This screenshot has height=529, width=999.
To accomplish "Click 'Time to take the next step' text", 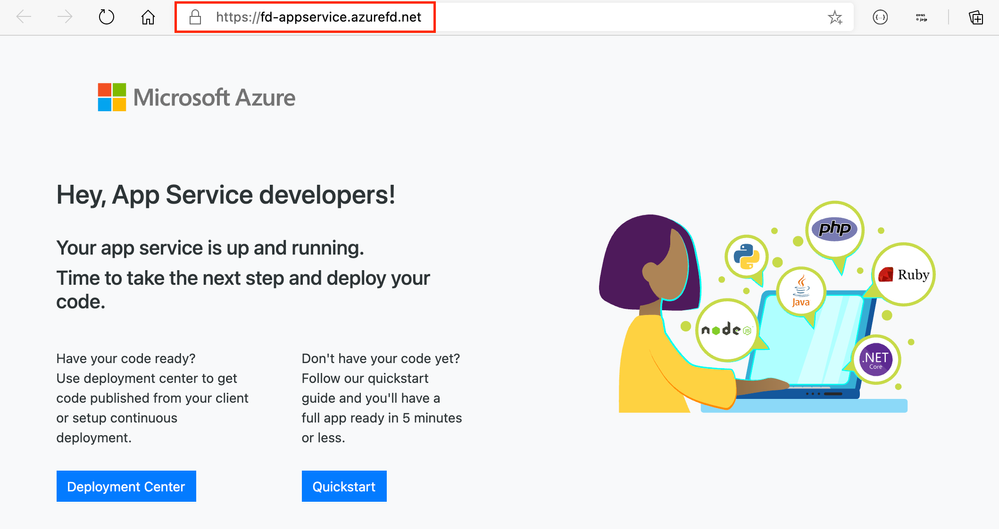I will point(171,279).
